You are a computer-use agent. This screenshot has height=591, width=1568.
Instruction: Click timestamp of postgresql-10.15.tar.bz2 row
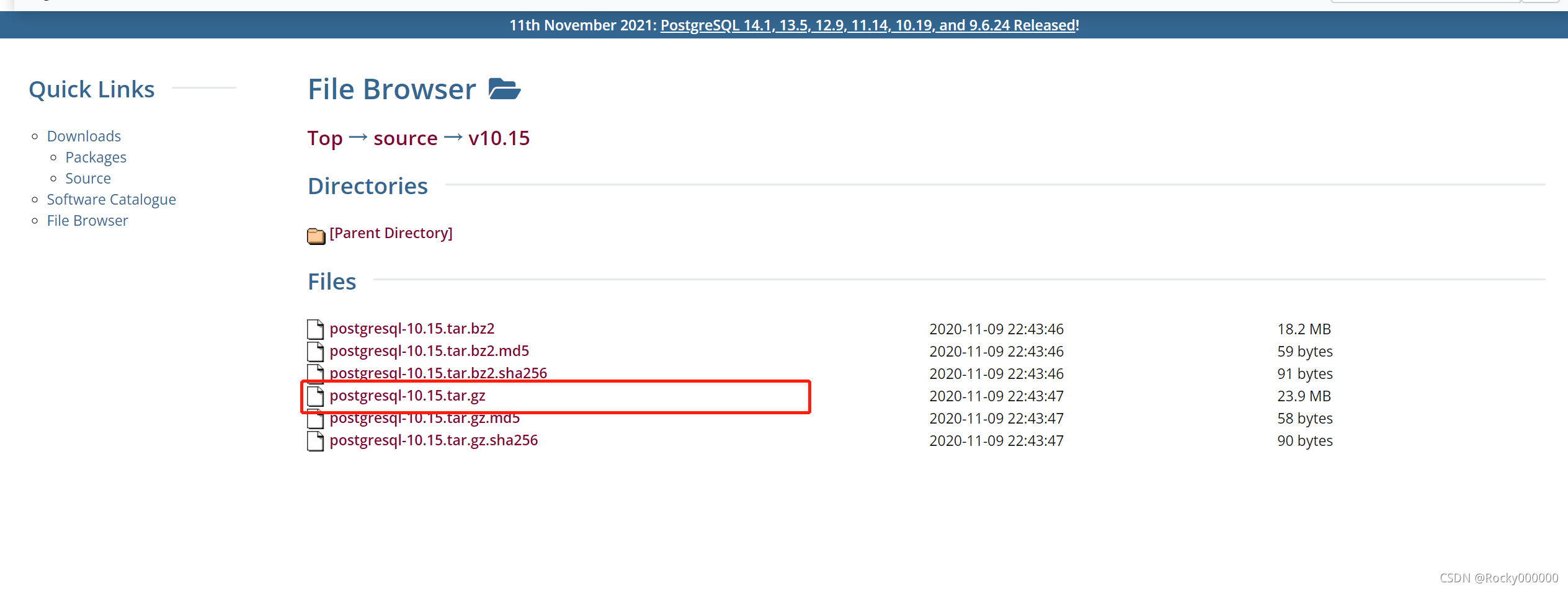pyautogui.click(x=997, y=329)
